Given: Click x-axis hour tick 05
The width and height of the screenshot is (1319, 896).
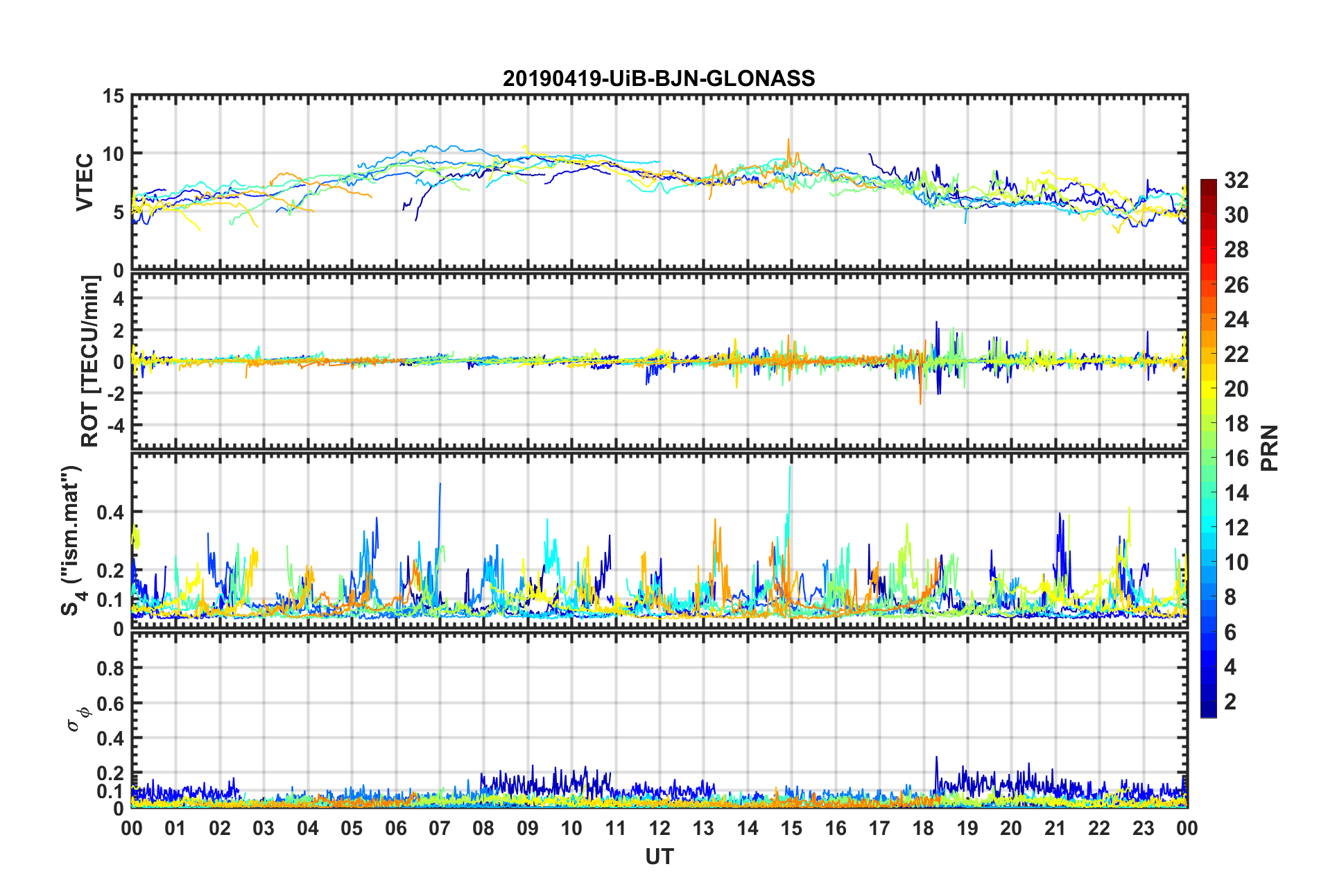Looking at the screenshot, I should point(352,828).
